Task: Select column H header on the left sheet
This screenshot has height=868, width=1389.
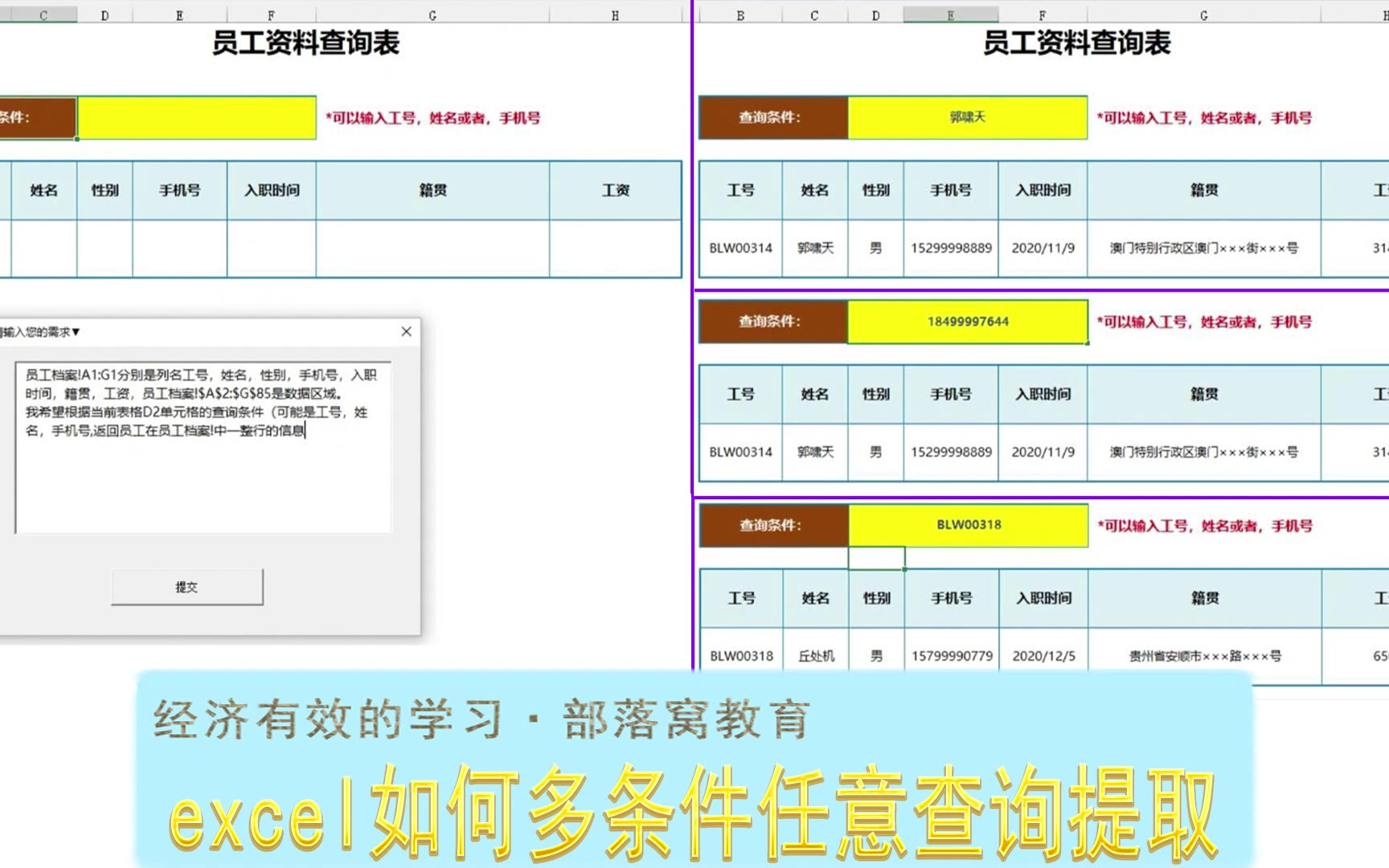Action: pos(615,14)
